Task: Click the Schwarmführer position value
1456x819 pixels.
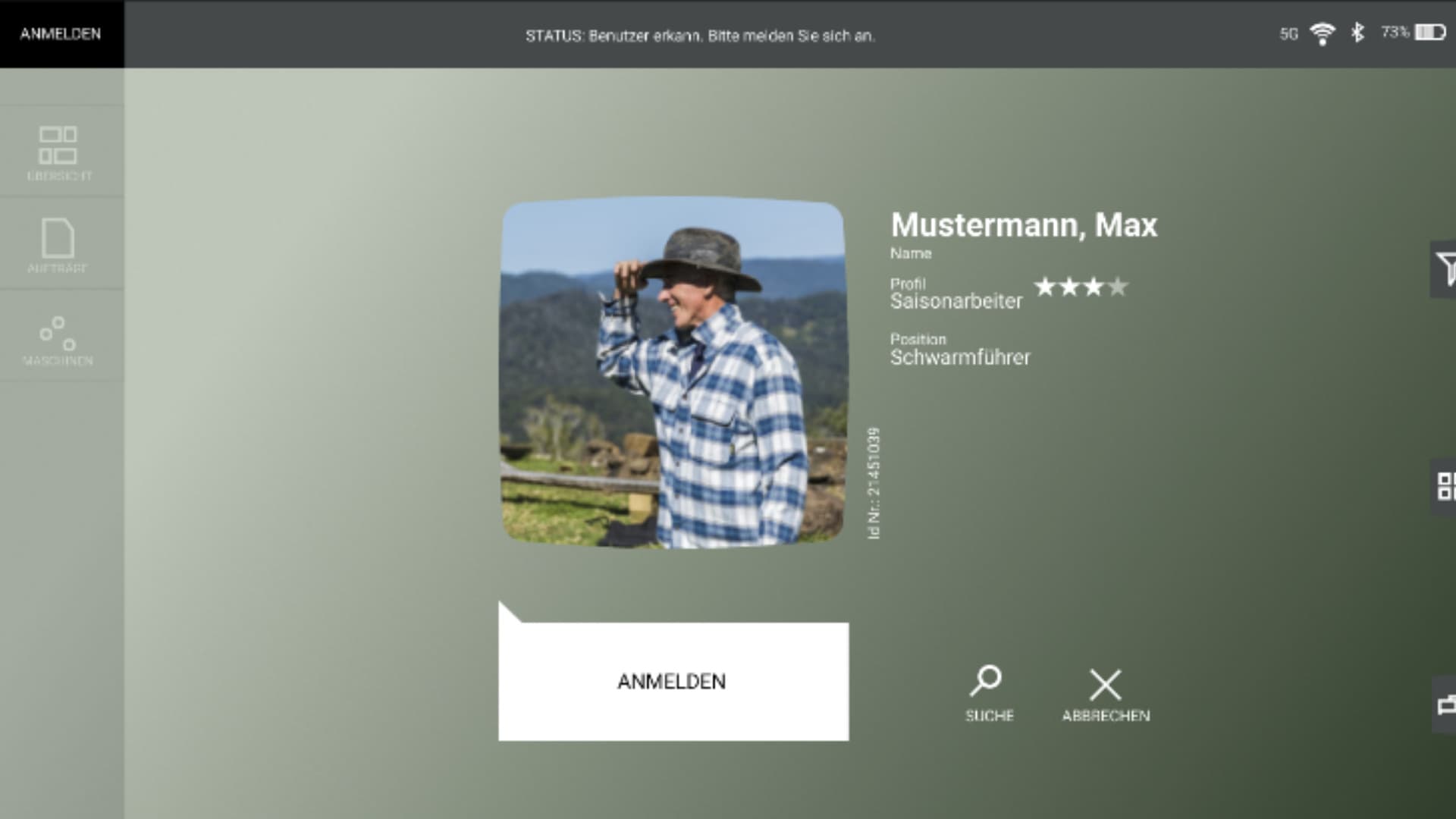Action: (960, 357)
